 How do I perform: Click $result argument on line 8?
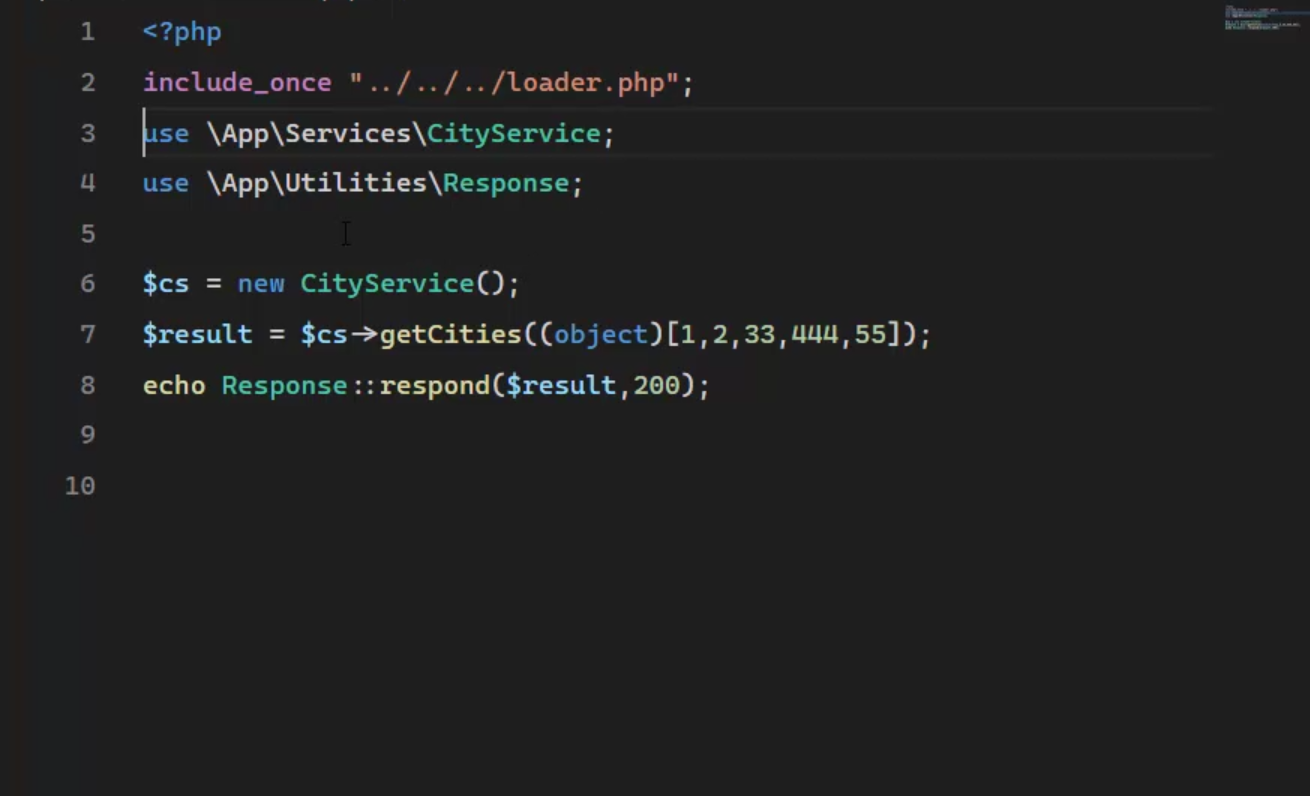click(561, 385)
